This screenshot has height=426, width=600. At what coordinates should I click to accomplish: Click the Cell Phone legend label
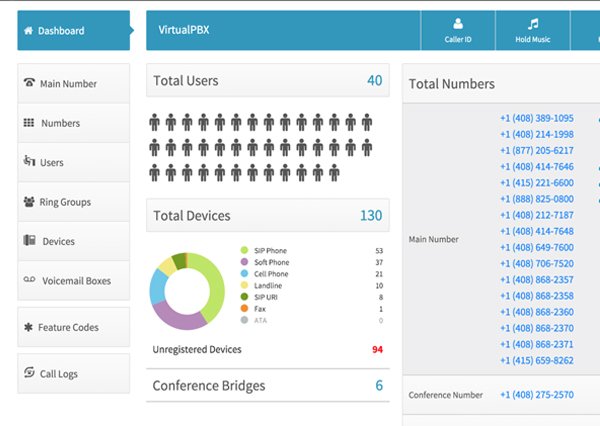(x=271, y=274)
